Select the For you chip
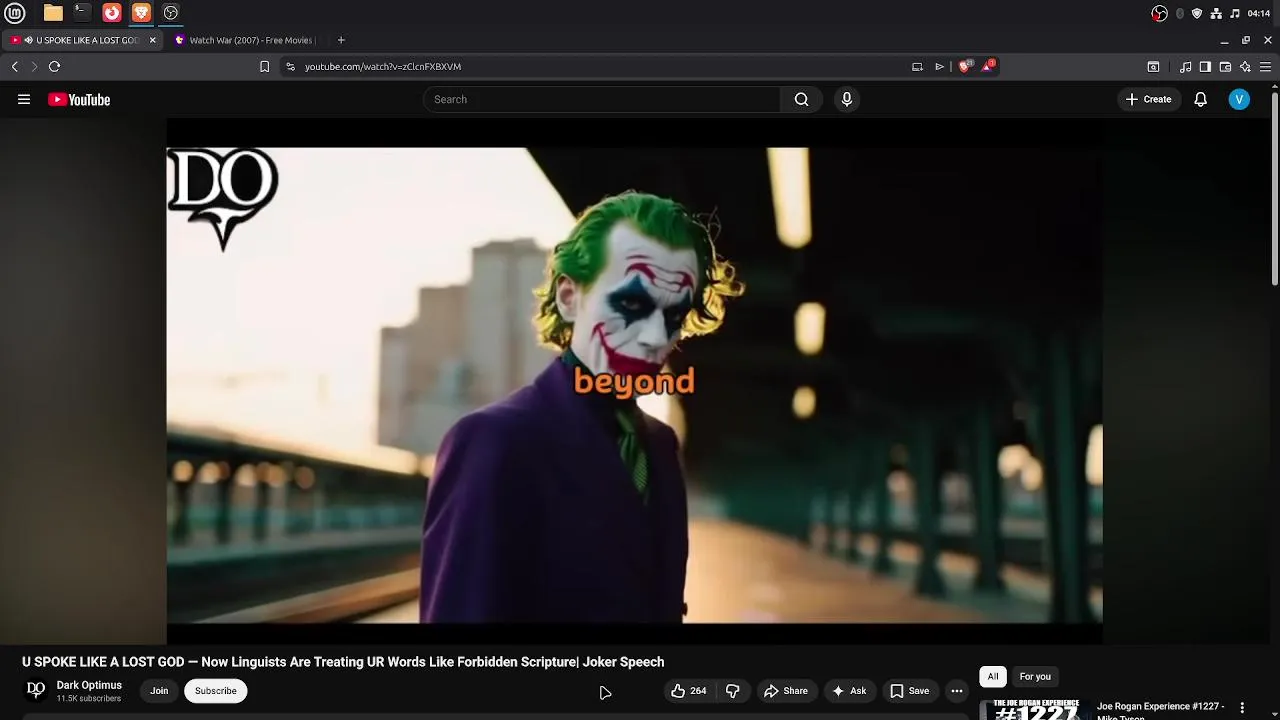Image resolution: width=1280 pixels, height=720 pixels. tap(1035, 677)
